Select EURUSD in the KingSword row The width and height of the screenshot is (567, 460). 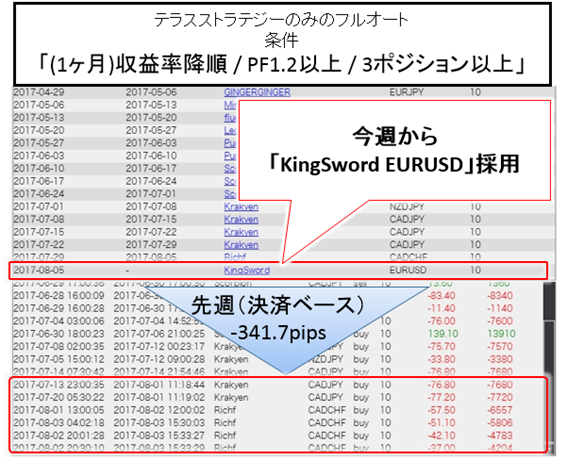click(x=408, y=270)
